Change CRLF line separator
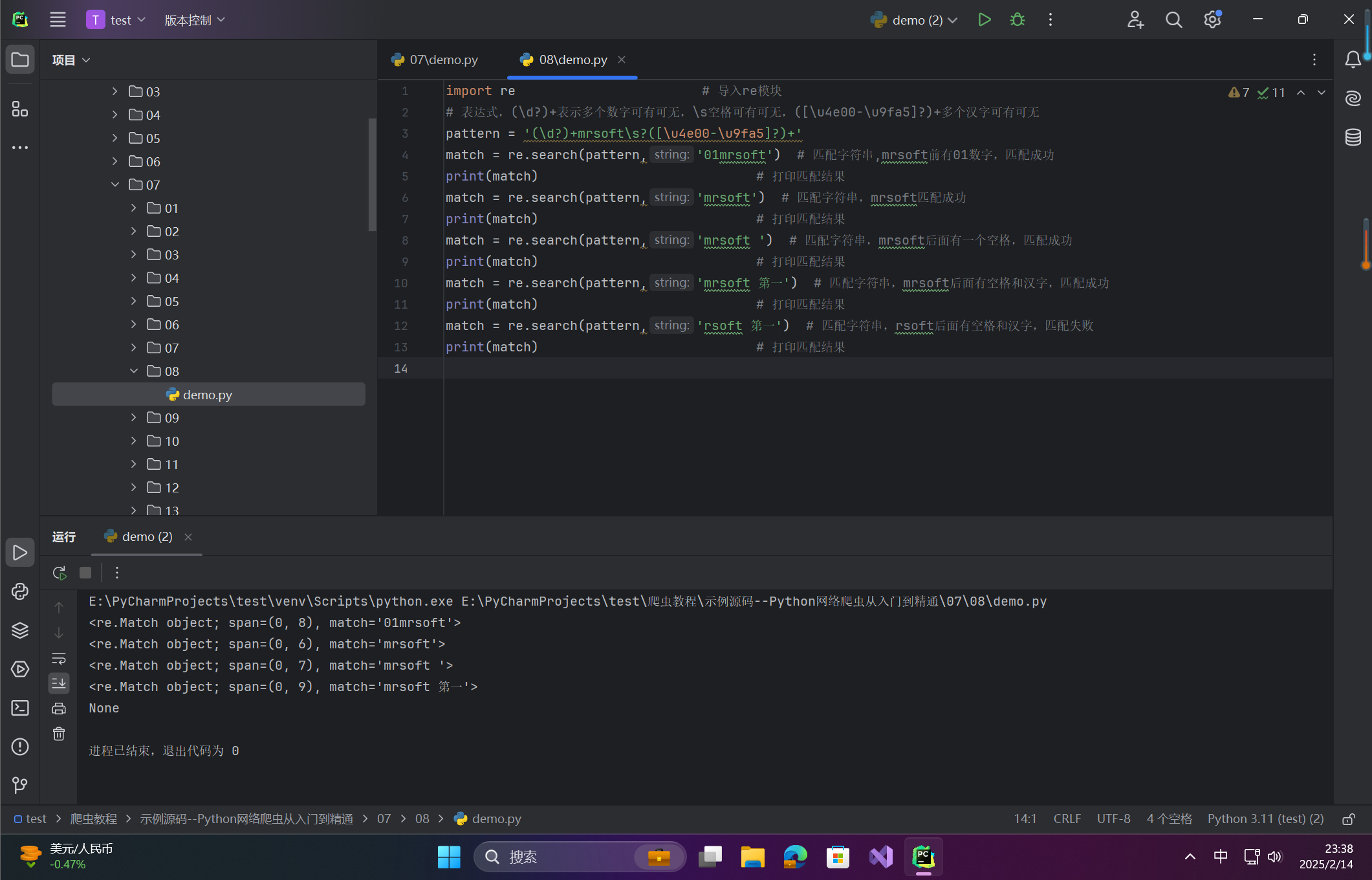 click(1067, 819)
